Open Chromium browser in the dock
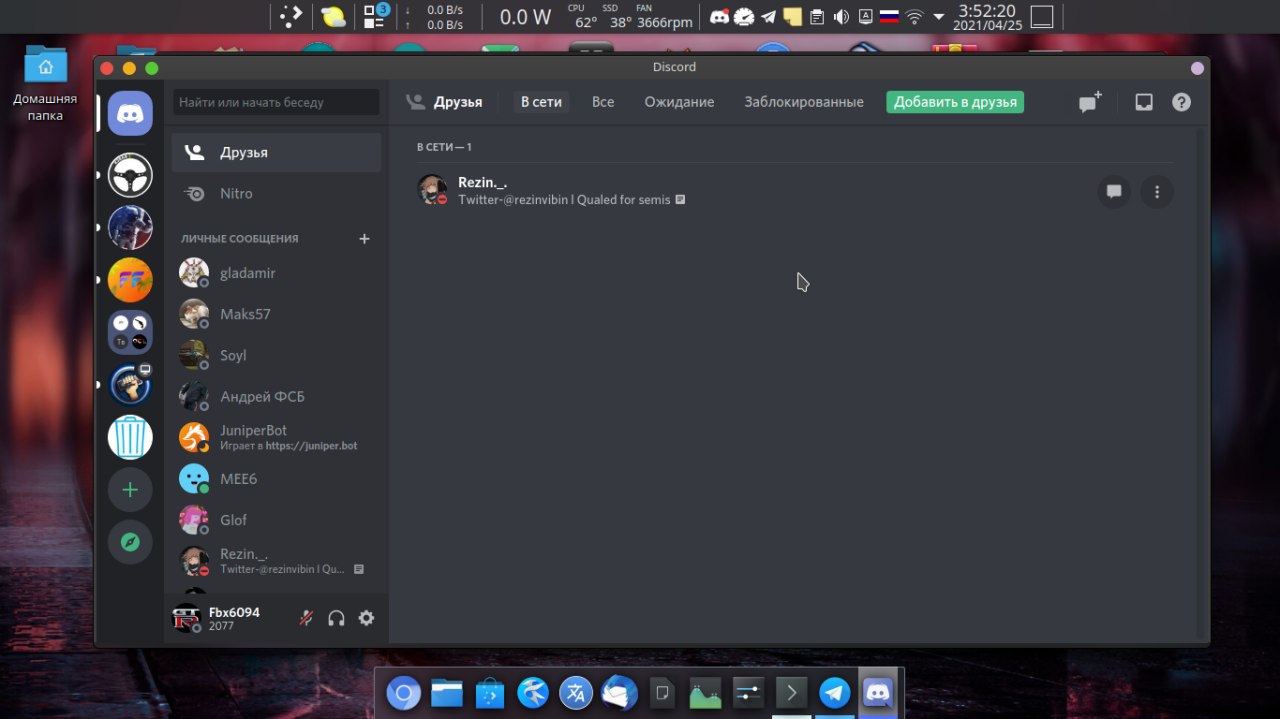 coord(404,693)
